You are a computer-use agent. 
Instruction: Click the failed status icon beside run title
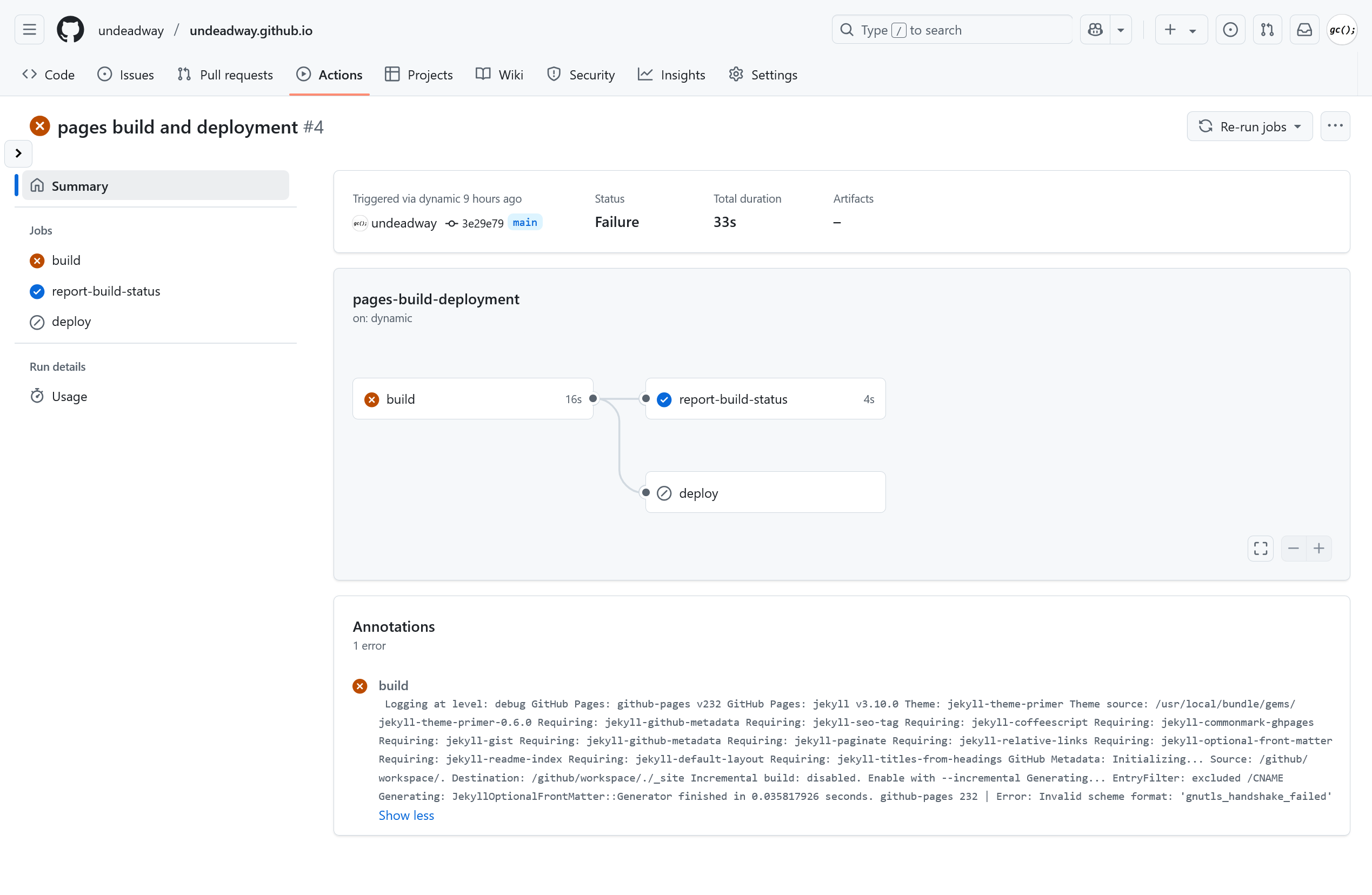40,126
